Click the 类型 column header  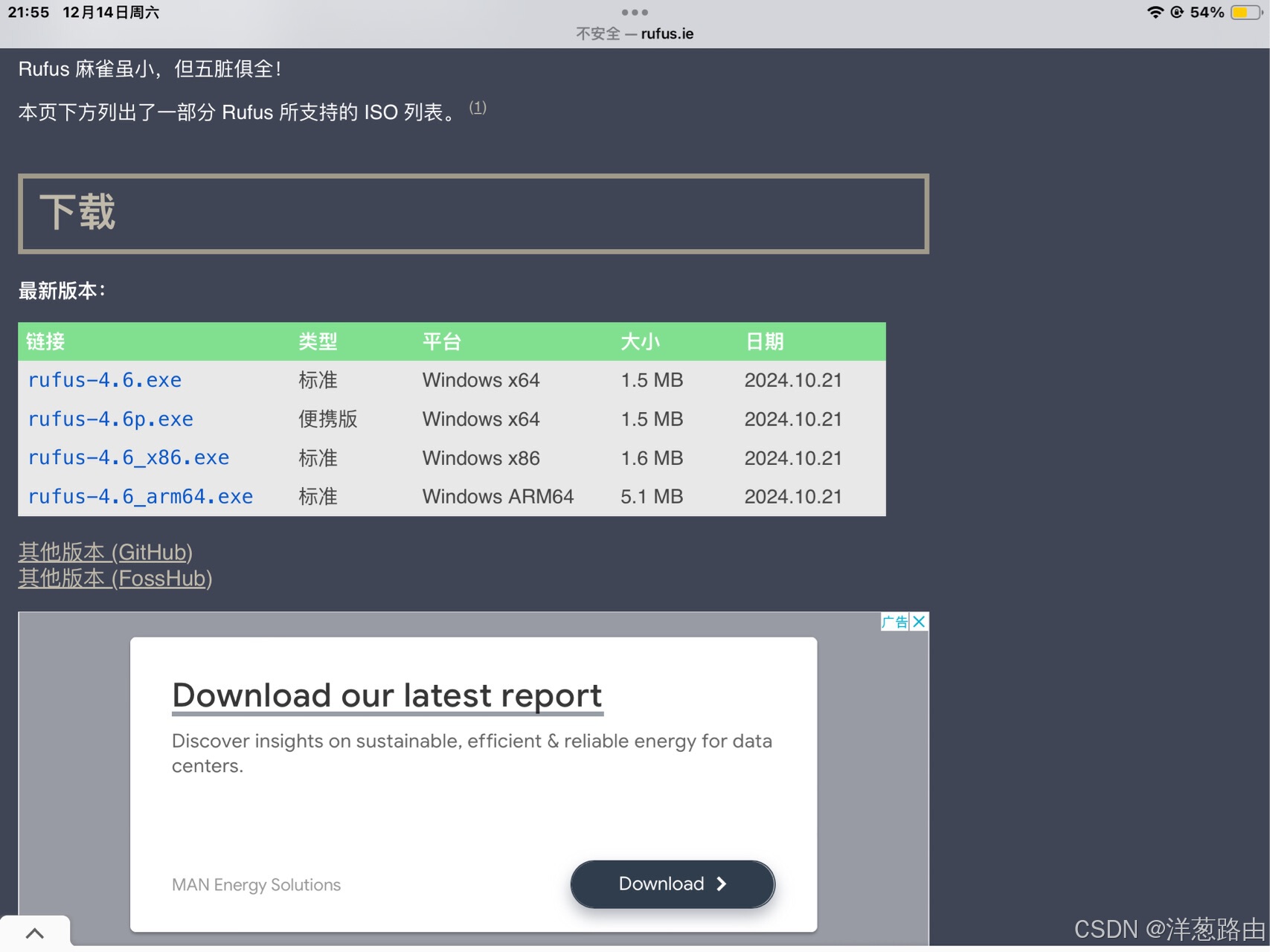tap(318, 341)
